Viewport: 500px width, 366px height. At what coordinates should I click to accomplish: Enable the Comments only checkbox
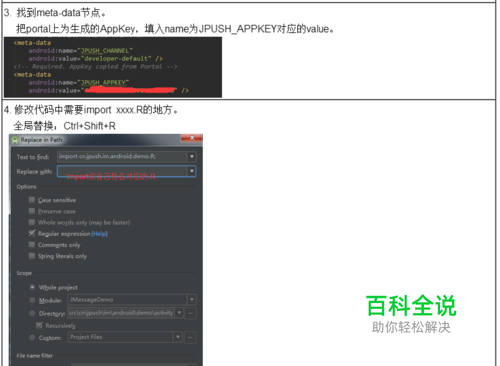[32, 245]
